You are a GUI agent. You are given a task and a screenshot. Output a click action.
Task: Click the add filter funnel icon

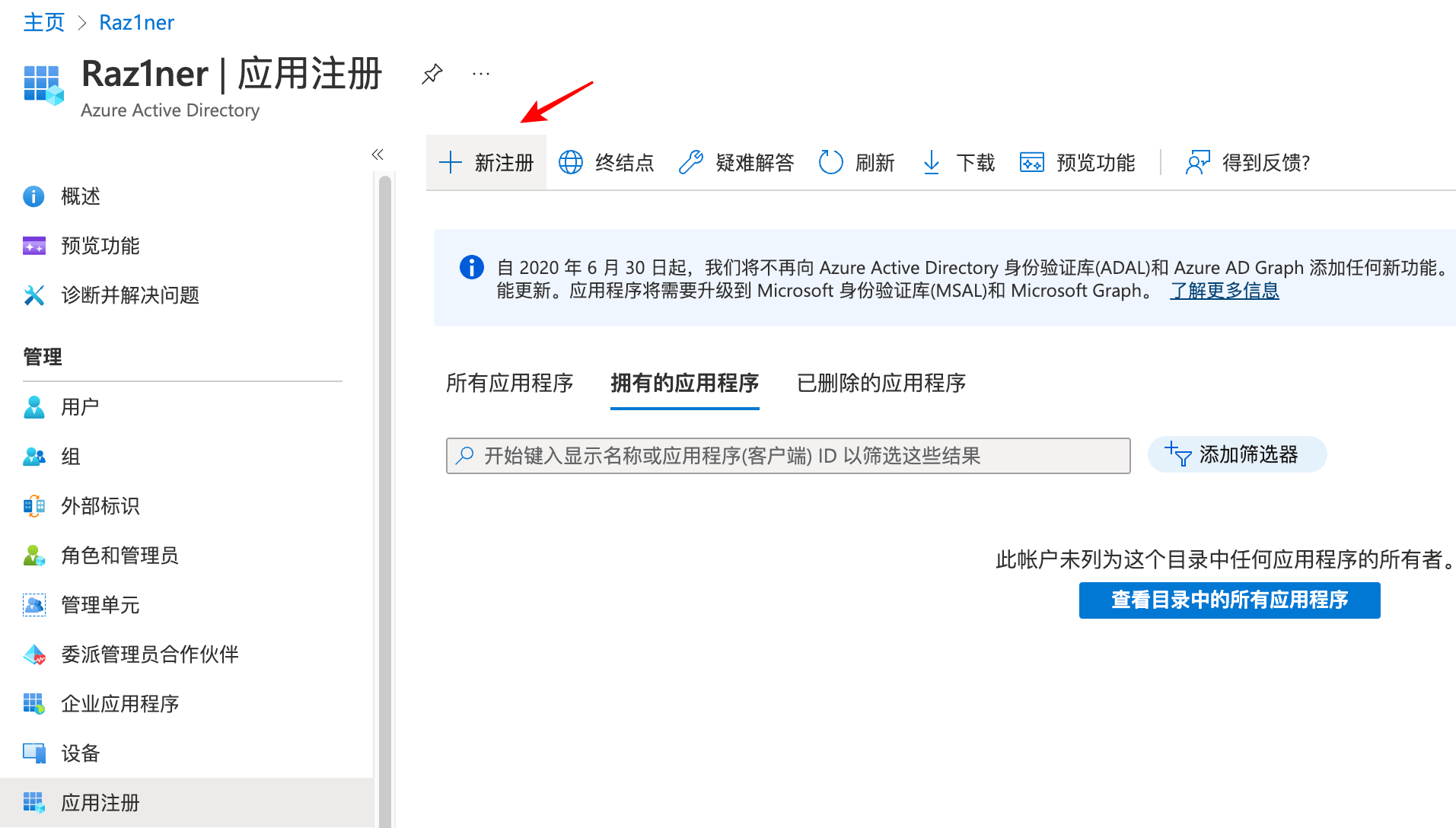point(1177,454)
